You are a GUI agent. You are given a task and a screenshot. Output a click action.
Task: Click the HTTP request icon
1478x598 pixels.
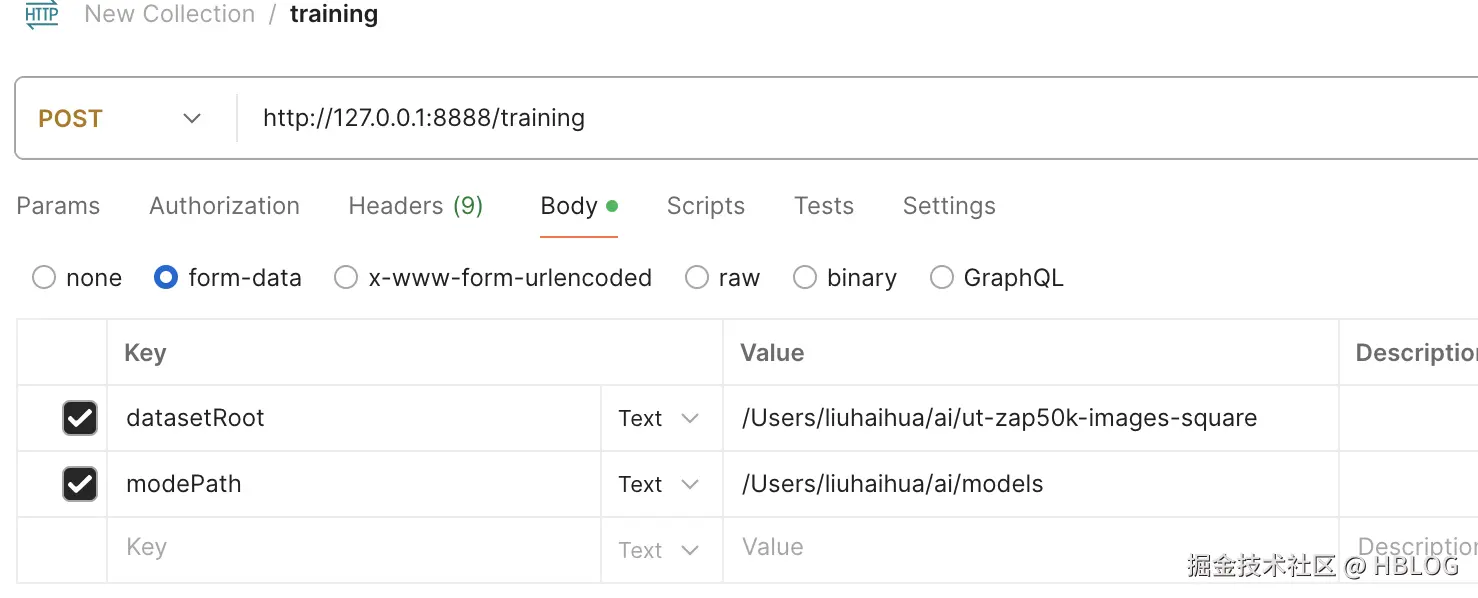(x=42, y=15)
